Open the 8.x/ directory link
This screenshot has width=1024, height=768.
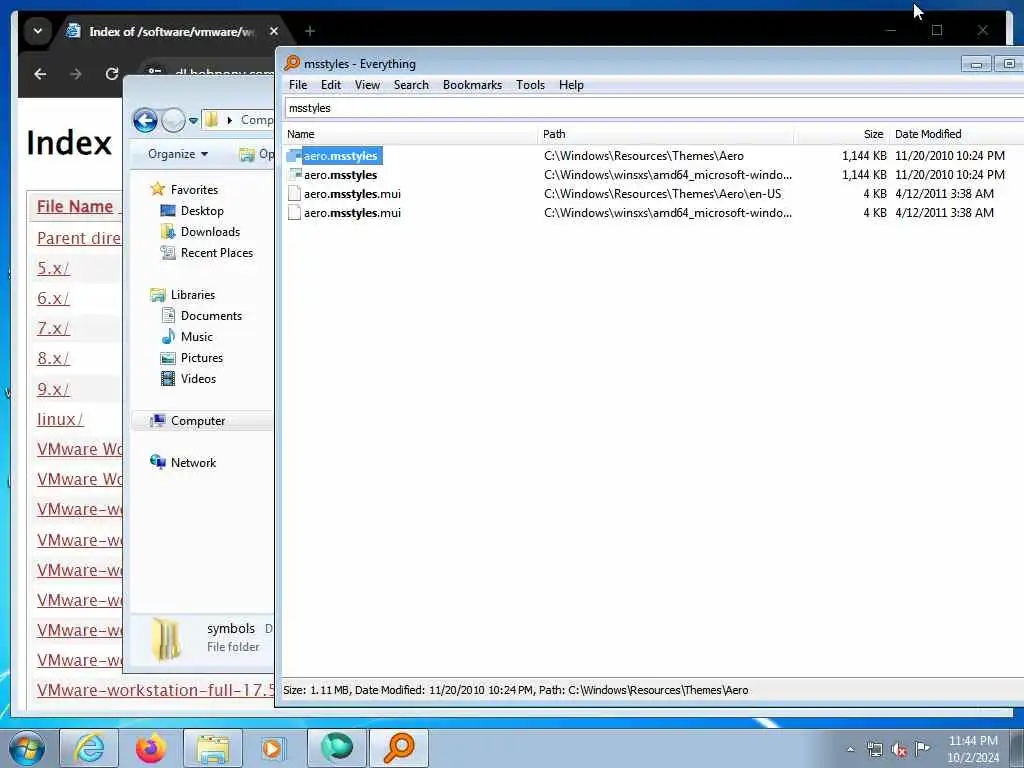53,359
